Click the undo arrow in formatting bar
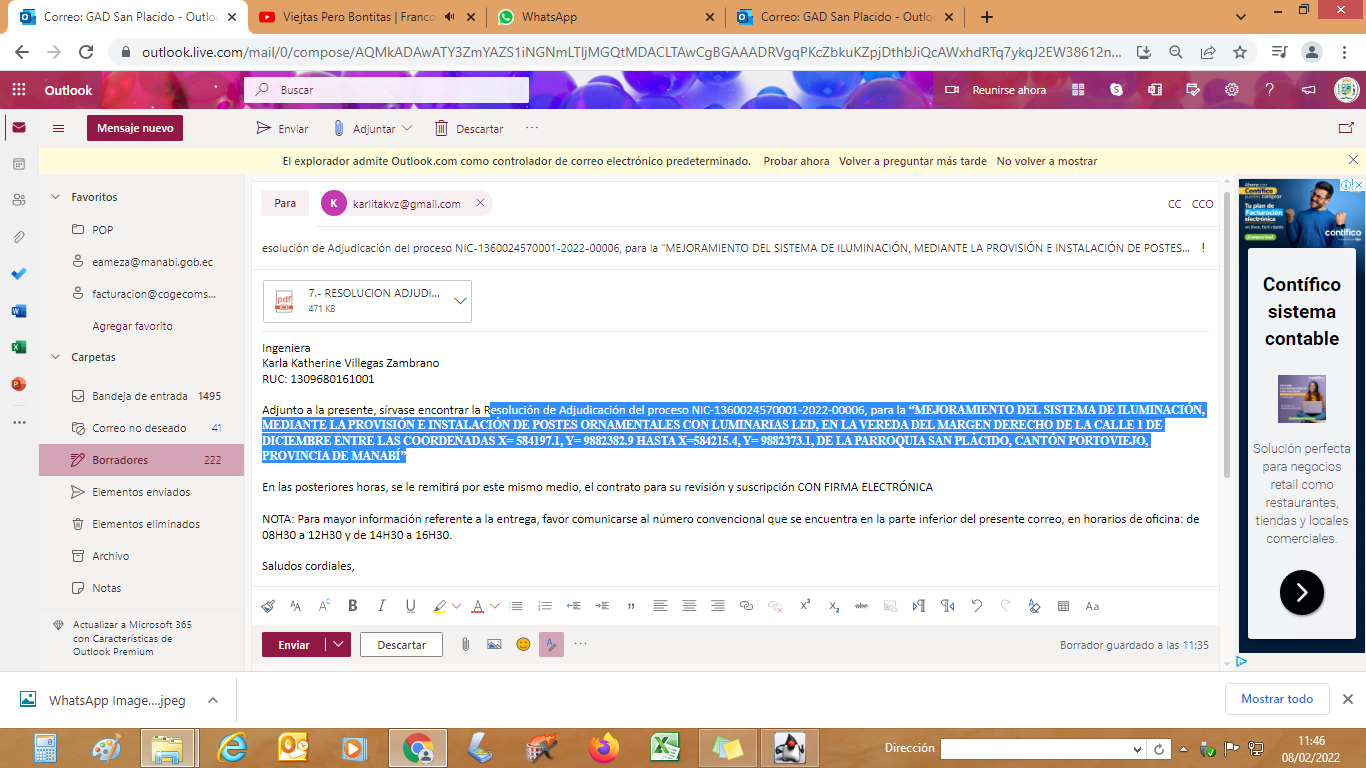 pos(977,606)
